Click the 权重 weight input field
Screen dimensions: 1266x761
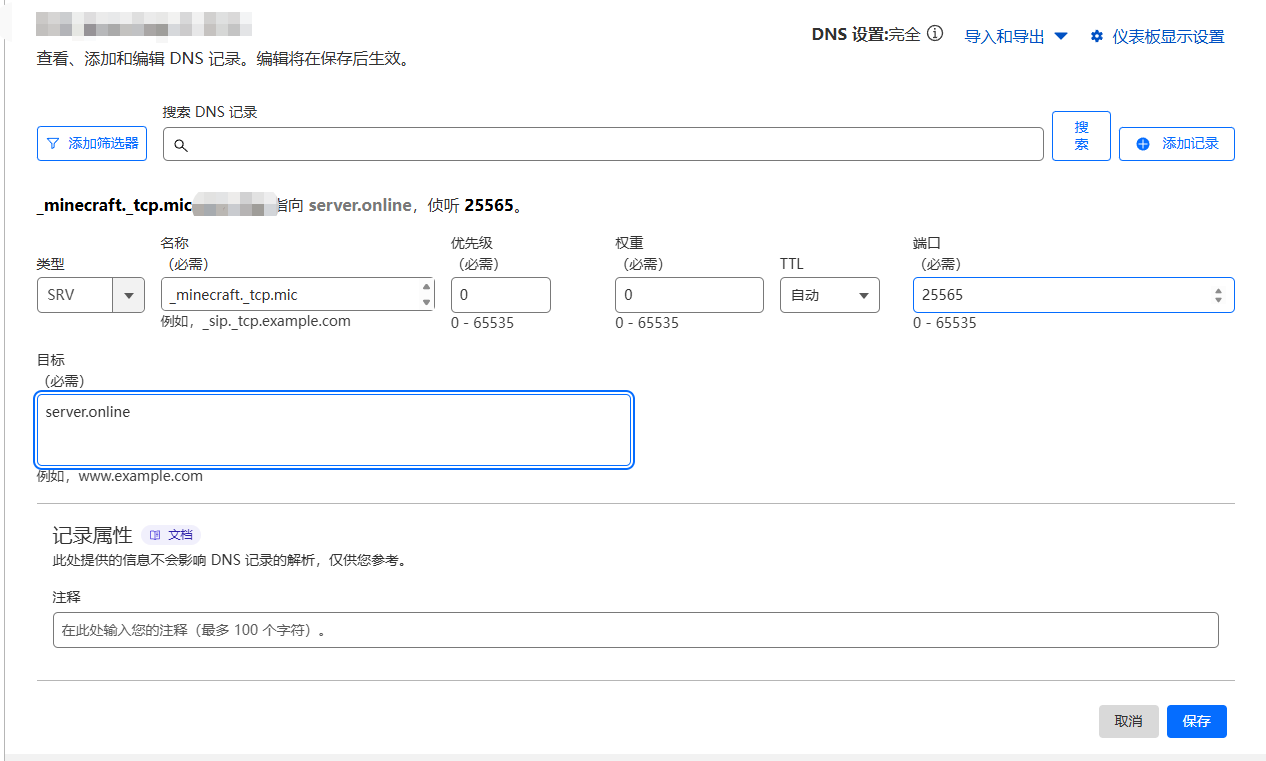pos(689,295)
